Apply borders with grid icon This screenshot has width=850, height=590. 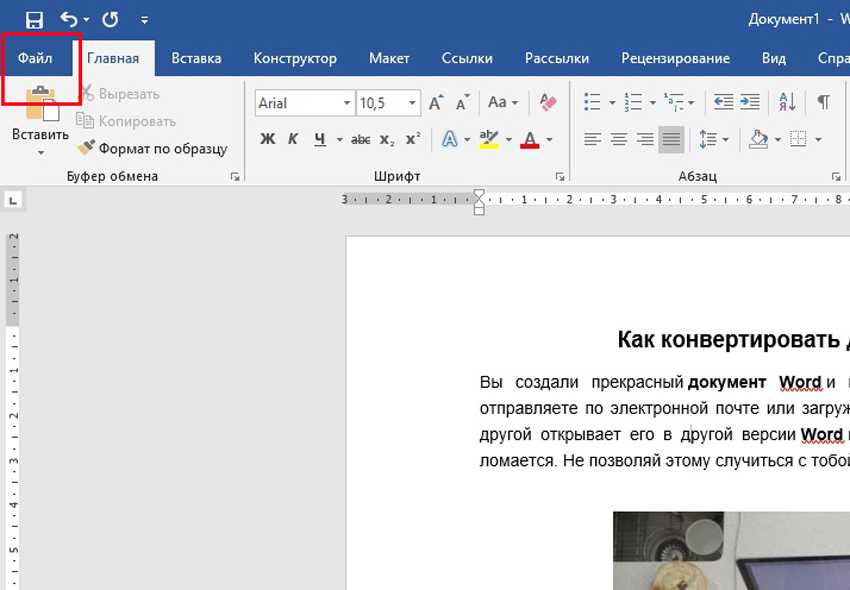798,139
